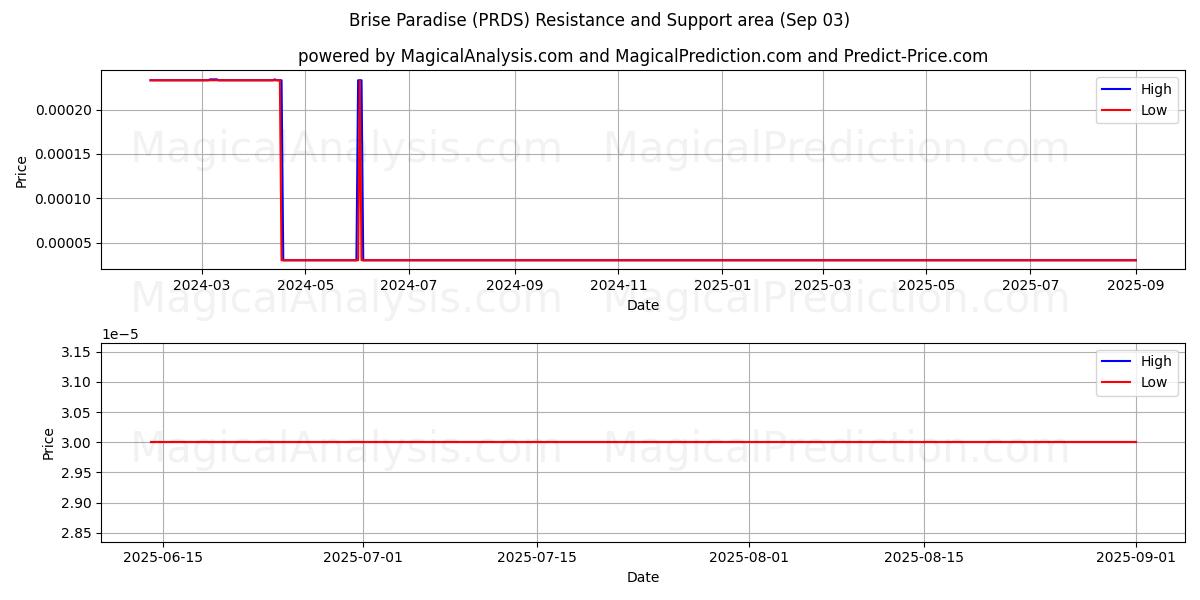The width and height of the screenshot is (1200, 600).
Task: Click the '1e−5' scale exponent label
Action: click(120, 334)
